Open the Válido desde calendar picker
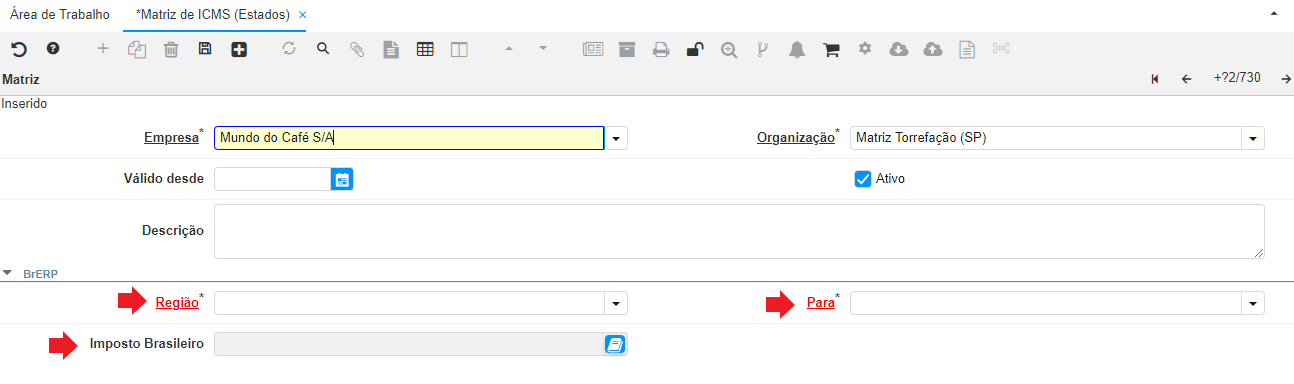Viewport: 1294px width, 384px height. pyautogui.click(x=342, y=179)
